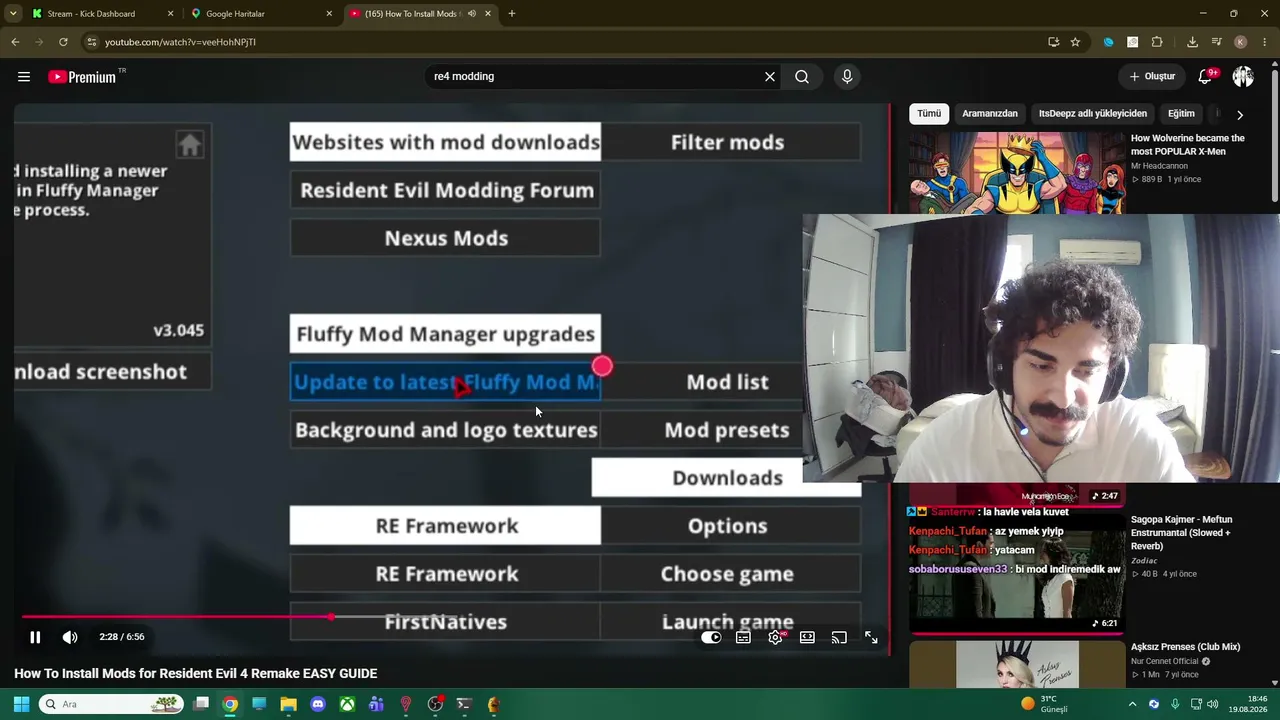Reload the current page
The height and width of the screenshot is (720, 1280).
[x=63, y=42]
